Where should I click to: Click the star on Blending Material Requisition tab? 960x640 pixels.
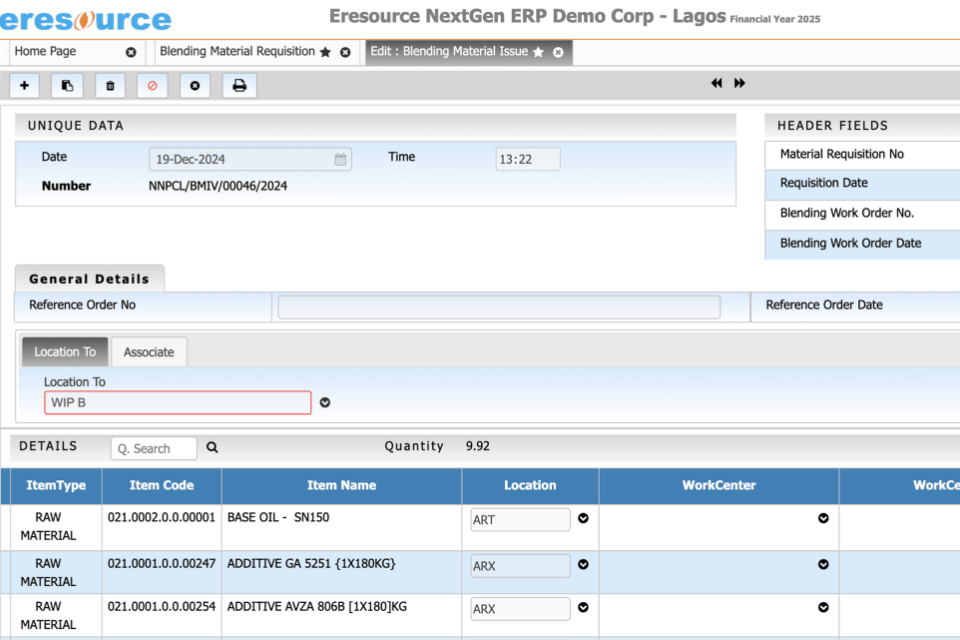click(326, 52)
